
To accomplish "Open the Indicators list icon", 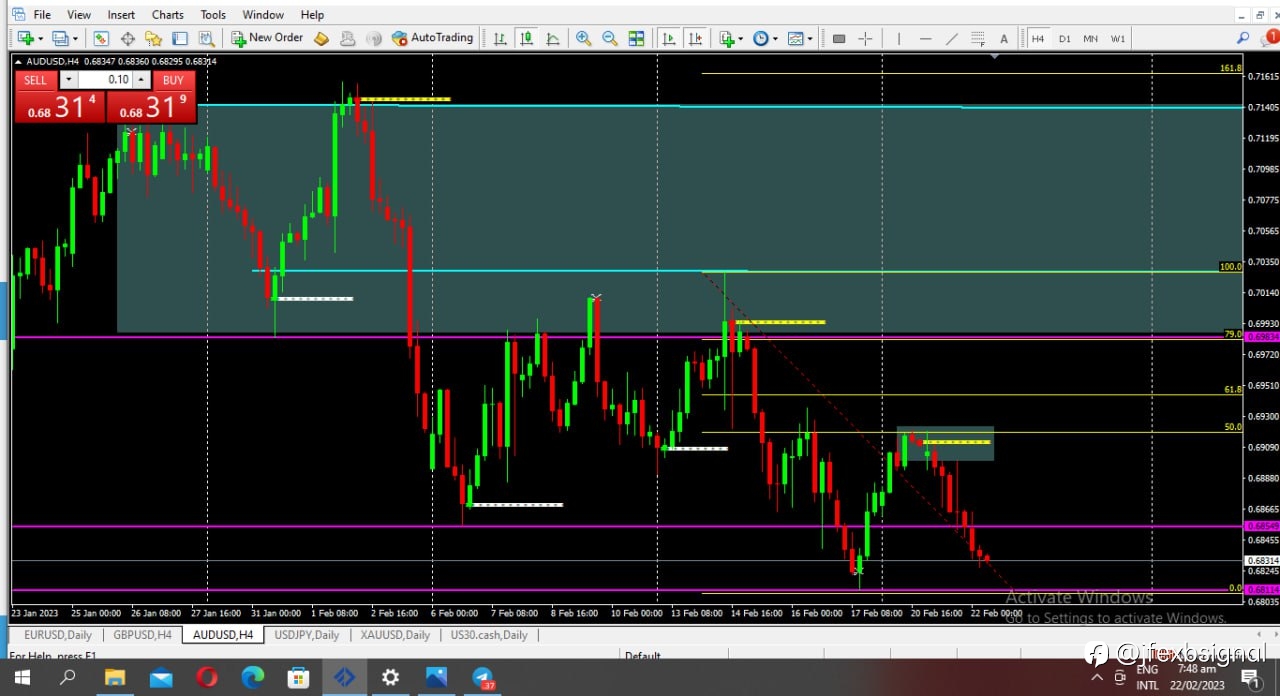I will 727,38.
